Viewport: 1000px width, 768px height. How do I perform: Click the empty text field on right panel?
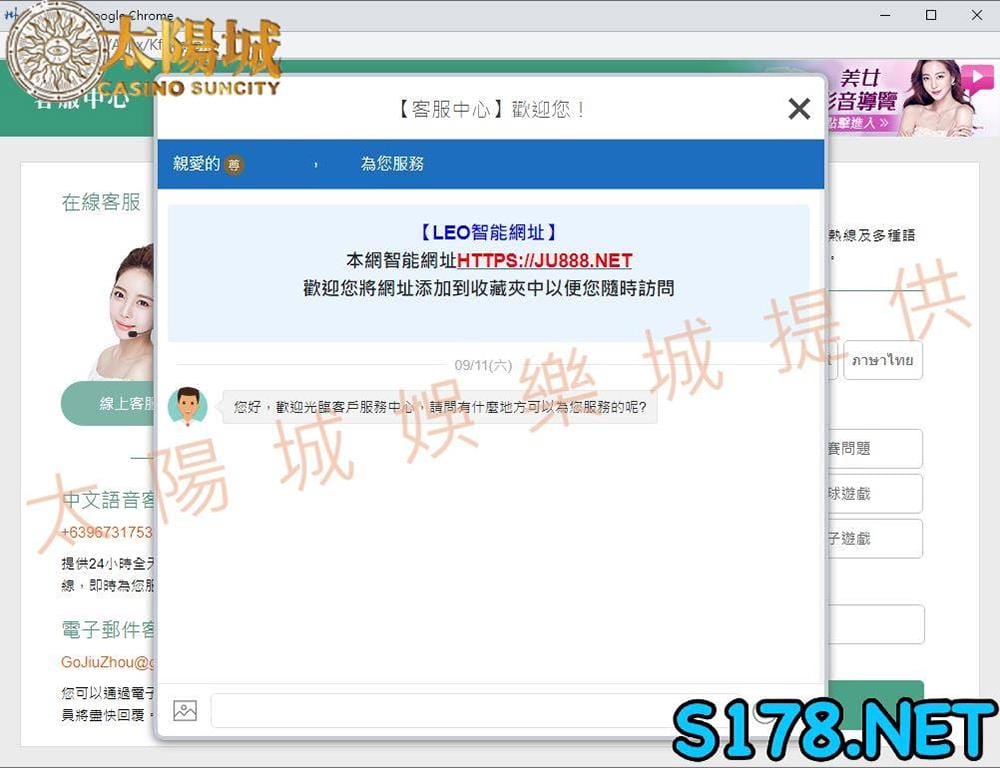[876, 624]
